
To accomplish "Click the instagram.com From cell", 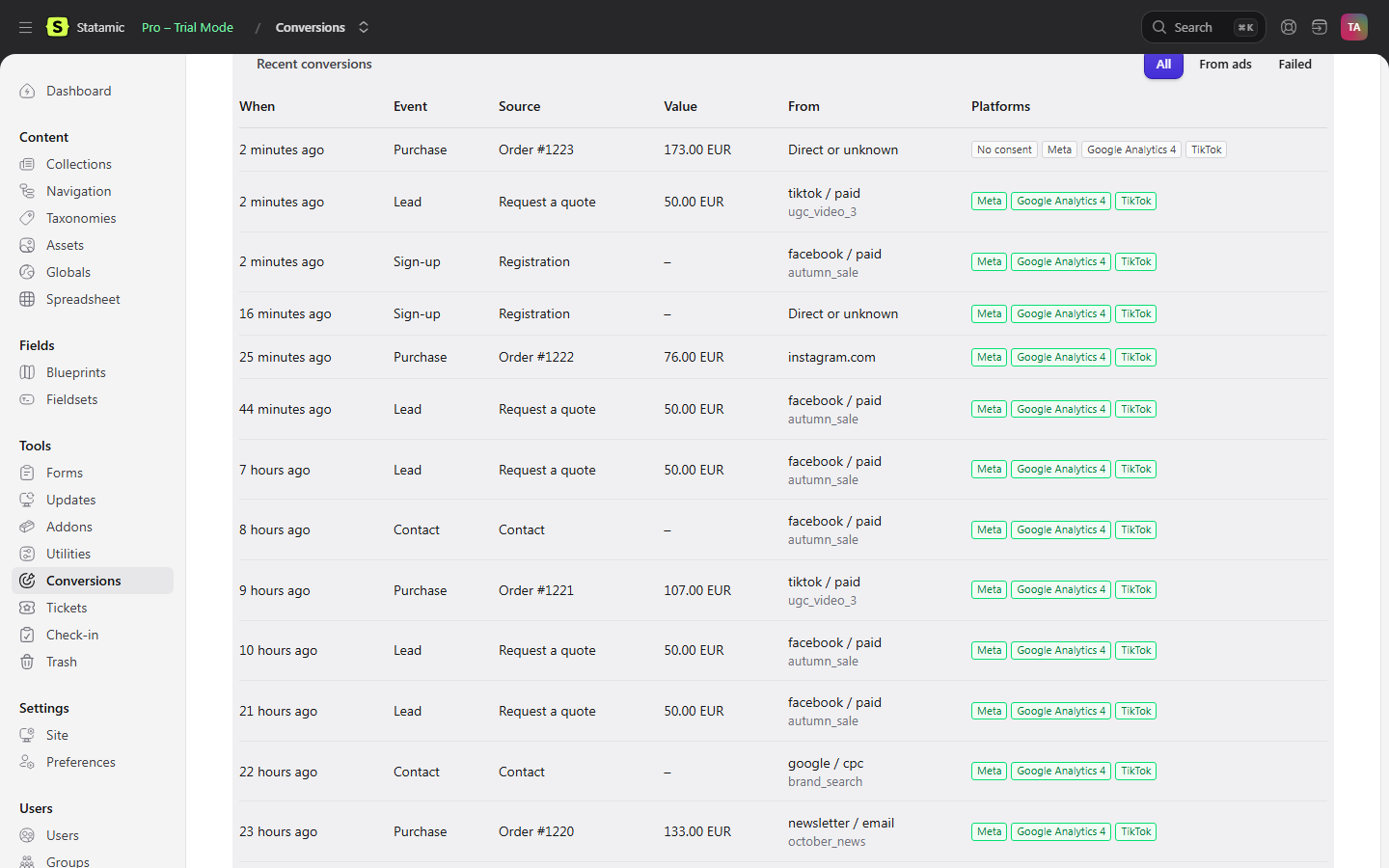I will (831, 357).
